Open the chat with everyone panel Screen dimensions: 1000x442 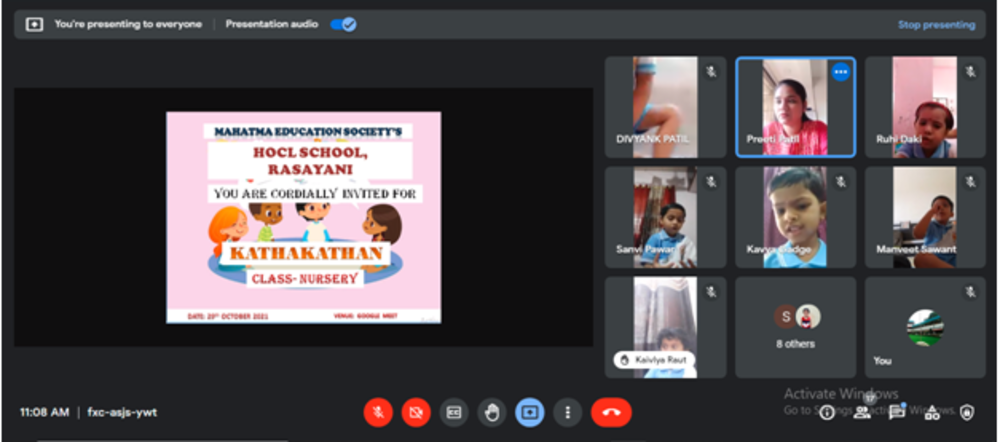(x=897, y=412)
